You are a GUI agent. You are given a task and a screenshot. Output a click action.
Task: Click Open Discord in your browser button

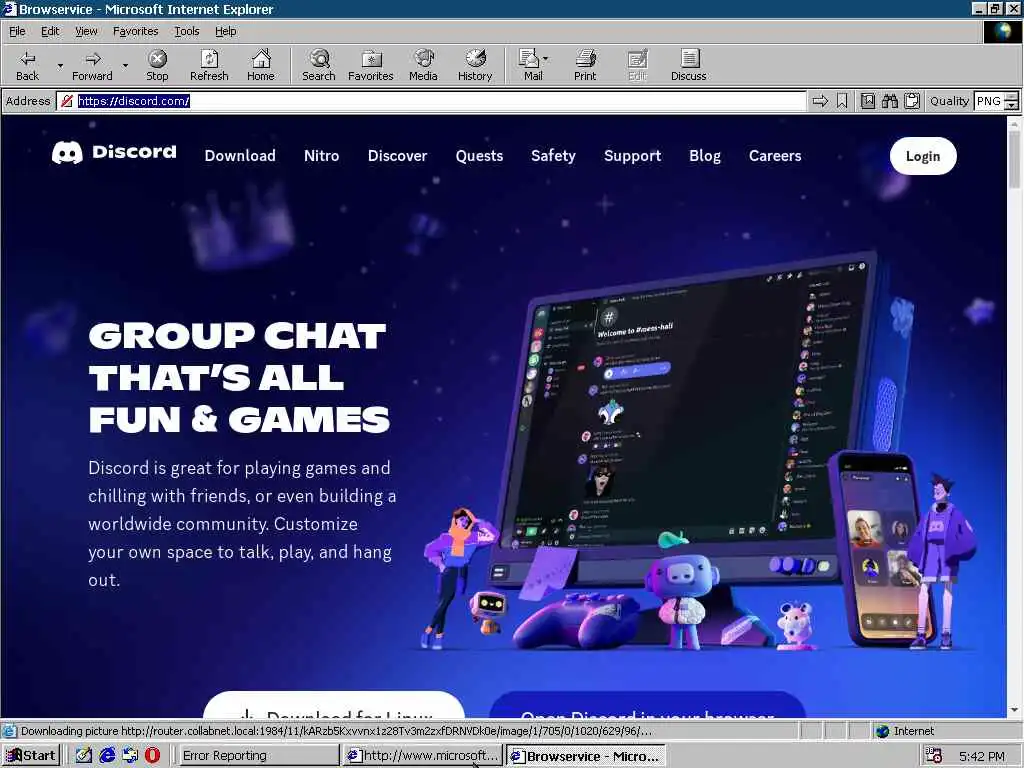point(647,705)
